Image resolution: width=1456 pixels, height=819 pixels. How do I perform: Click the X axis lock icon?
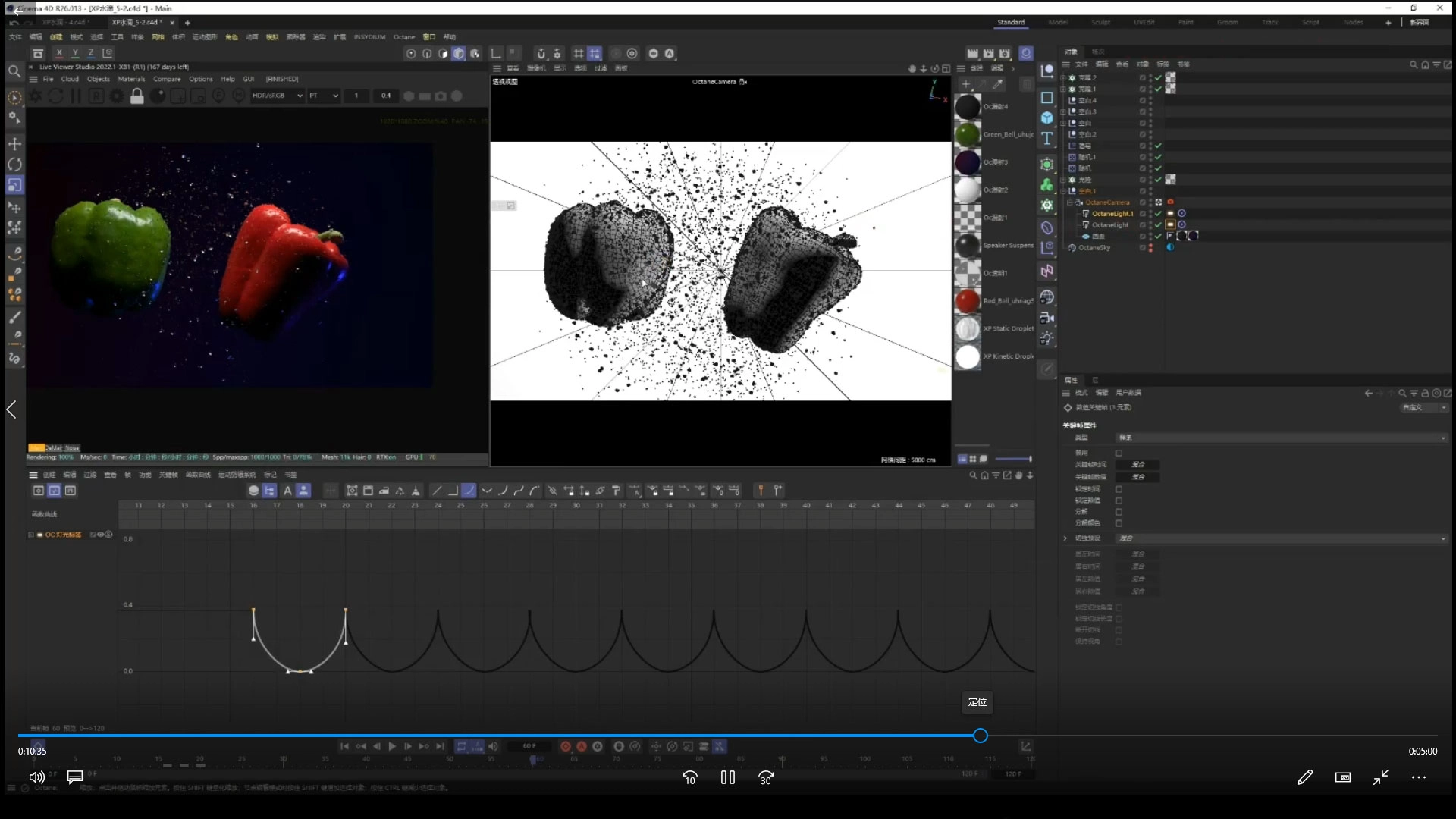[x=59, y=53]
